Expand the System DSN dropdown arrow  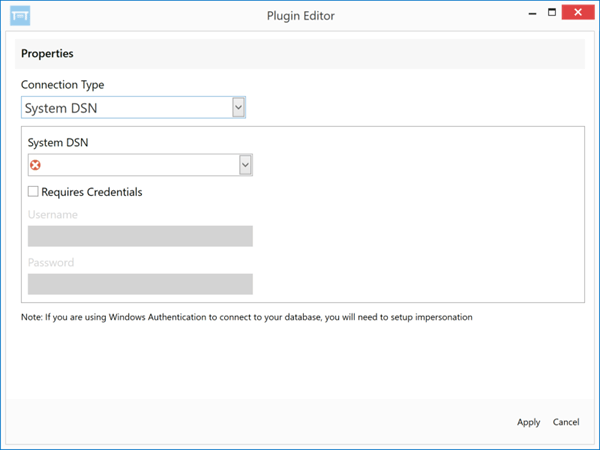click(245, 165)
